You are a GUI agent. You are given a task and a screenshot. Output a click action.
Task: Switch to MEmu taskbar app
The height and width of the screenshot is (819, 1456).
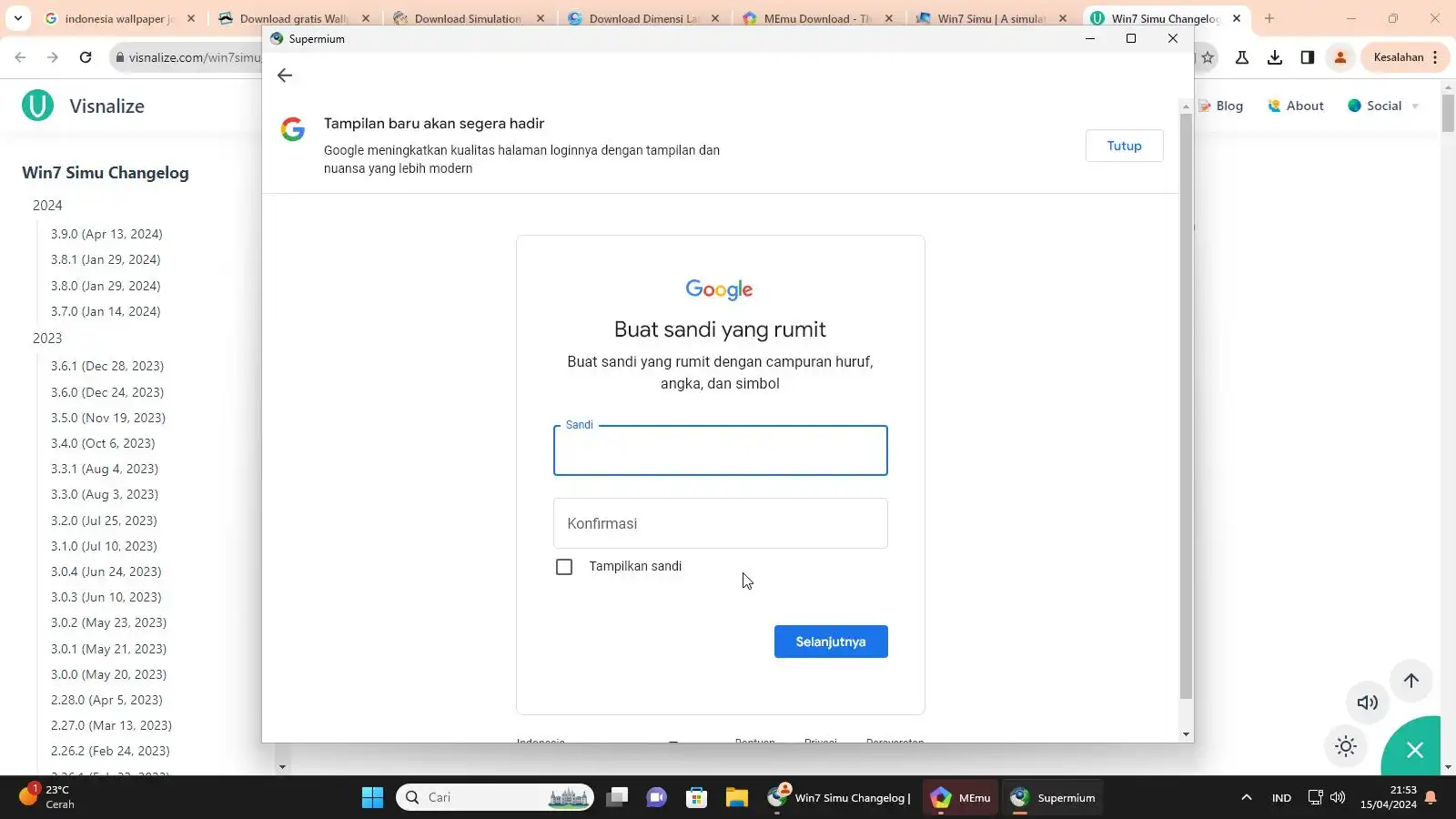[961, 798]
